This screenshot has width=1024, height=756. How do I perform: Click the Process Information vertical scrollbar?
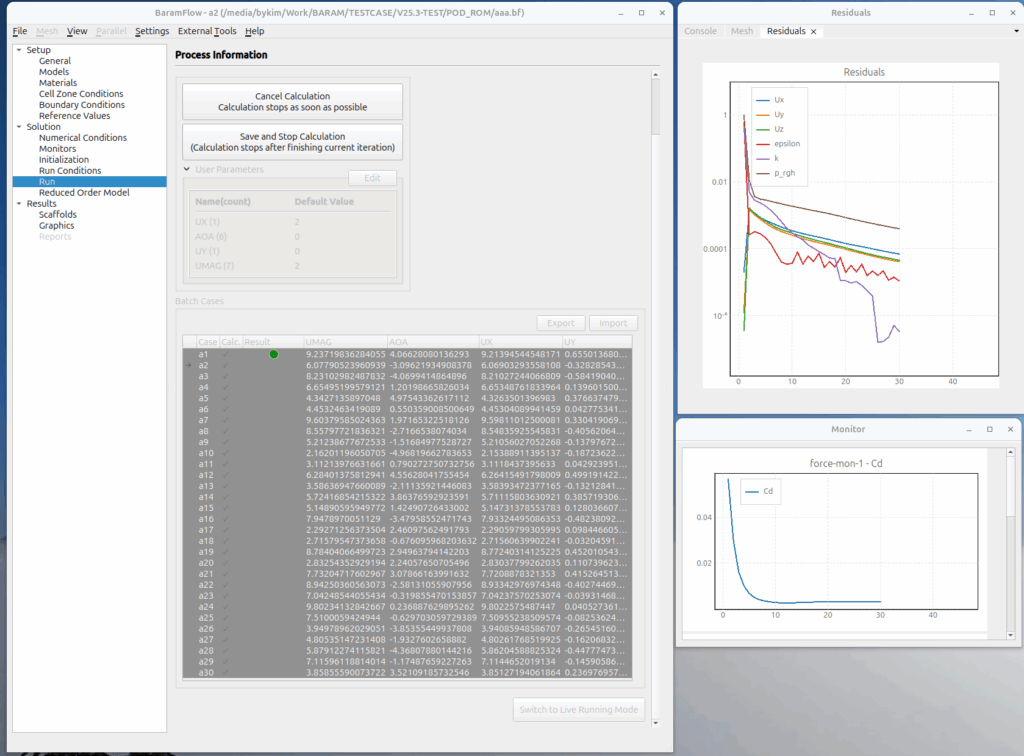(655, 105)
